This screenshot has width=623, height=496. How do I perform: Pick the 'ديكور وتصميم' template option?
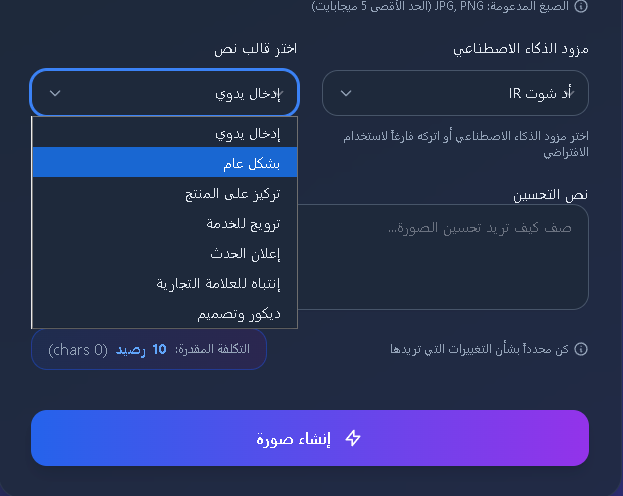tap(165, 313)
